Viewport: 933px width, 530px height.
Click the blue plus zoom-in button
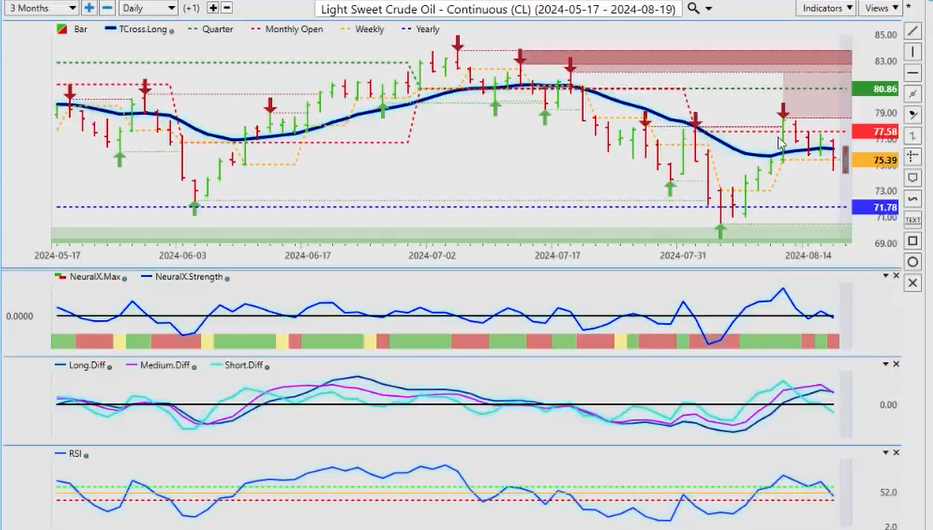tap(89, 8)
